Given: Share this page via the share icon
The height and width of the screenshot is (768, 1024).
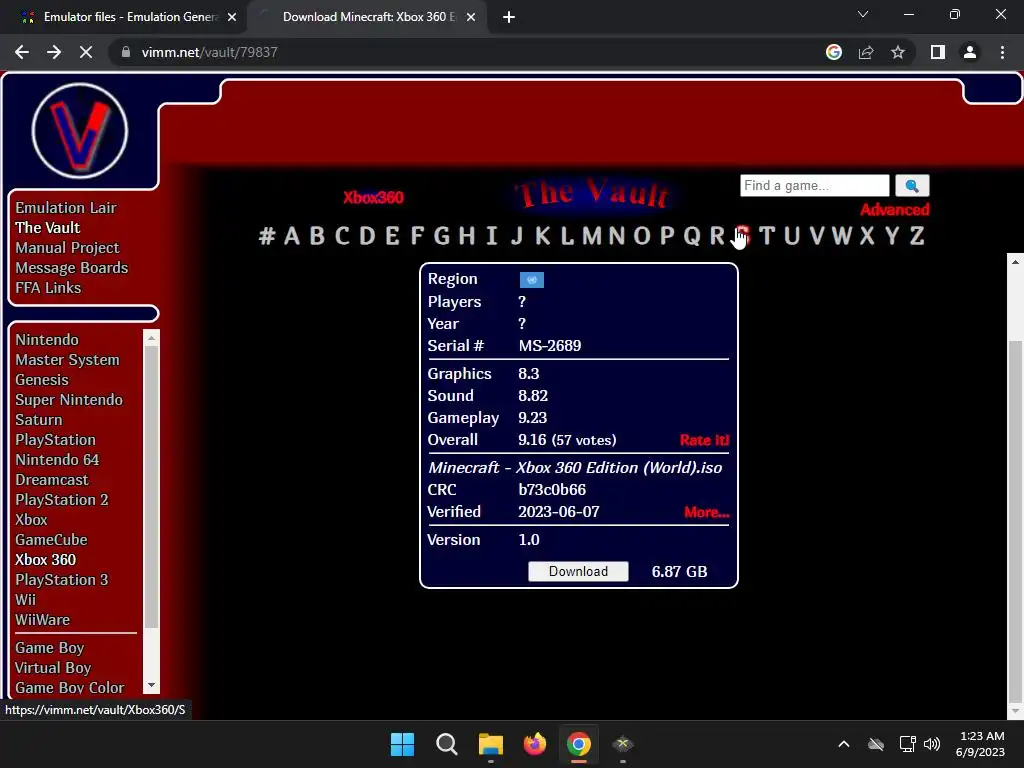Looking at the screenshot, I should point(866,52).
